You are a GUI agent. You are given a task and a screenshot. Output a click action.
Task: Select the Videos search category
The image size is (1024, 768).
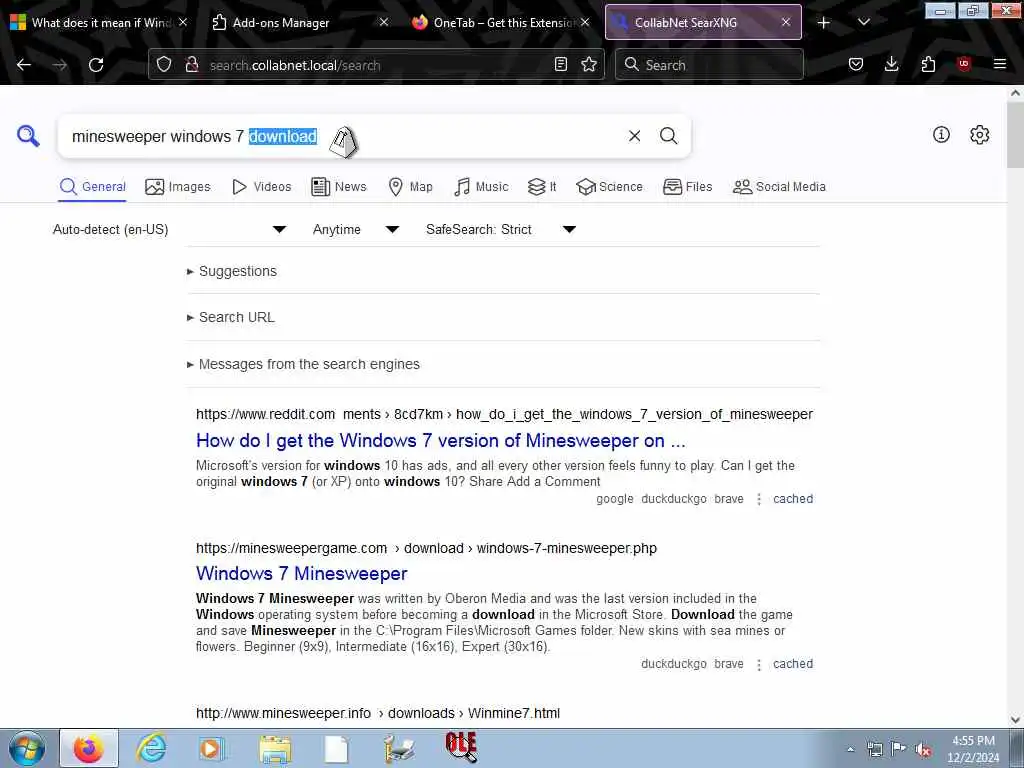click(x=261, y=187)
